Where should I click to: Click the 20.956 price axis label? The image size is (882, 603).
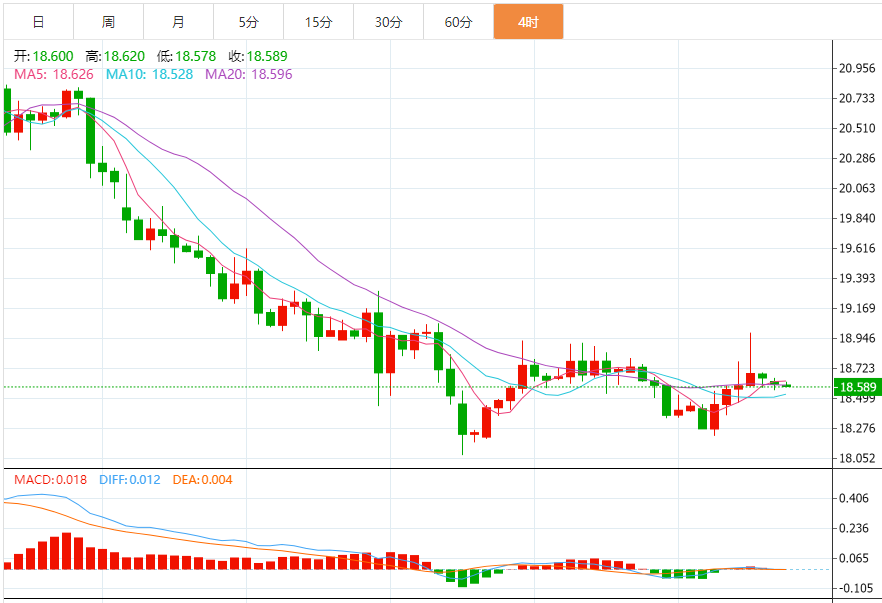[857, 69]
